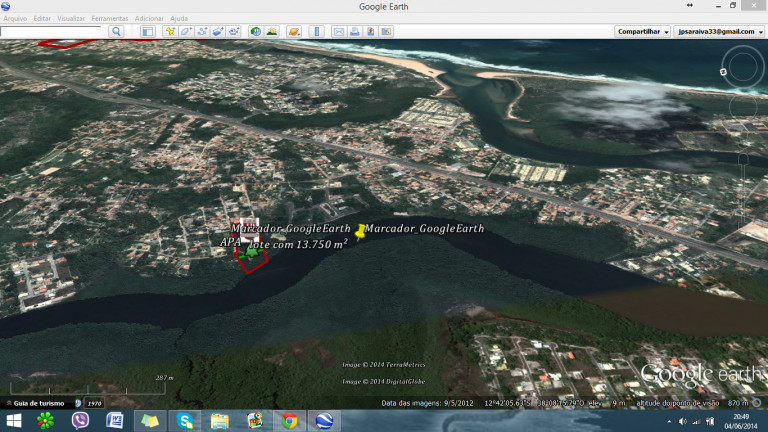Open Google Chrome from the taskbar

click(x=289, y=421)
